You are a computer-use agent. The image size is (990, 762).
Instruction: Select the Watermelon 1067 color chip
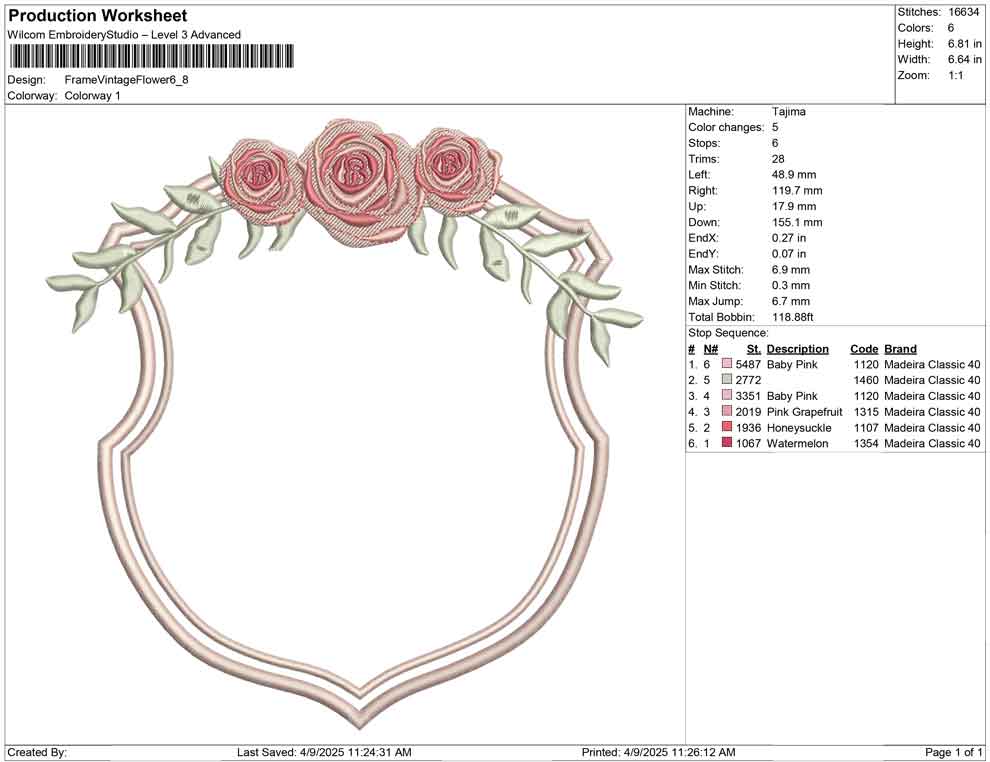pyautogui.click(x=727, y=443)
